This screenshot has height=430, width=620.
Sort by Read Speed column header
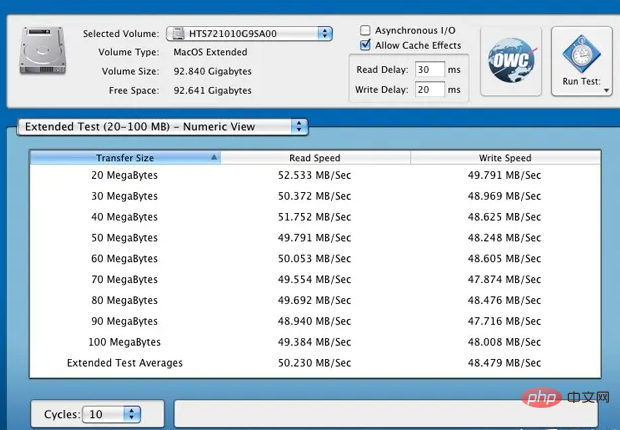(315, 158)
